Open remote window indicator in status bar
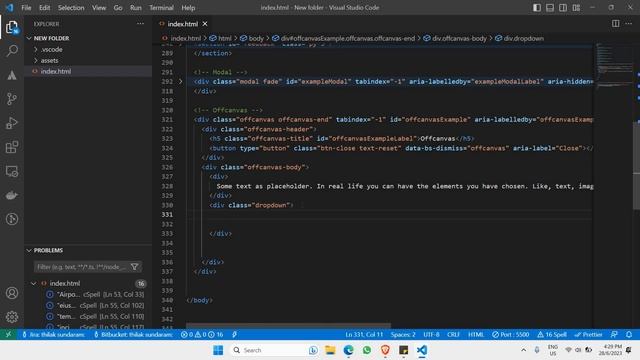640x360 pixels. coord(8,334)
